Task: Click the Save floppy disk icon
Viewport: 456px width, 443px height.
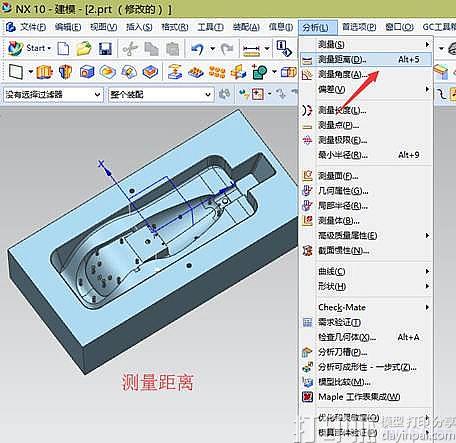Action: coord(105,49)
